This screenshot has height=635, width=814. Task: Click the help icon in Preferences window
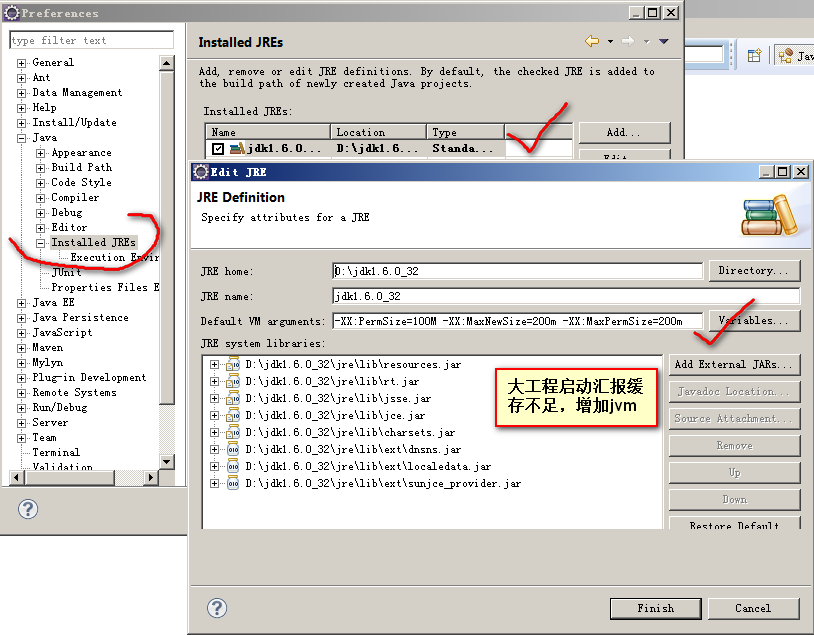tap(28, 509)
